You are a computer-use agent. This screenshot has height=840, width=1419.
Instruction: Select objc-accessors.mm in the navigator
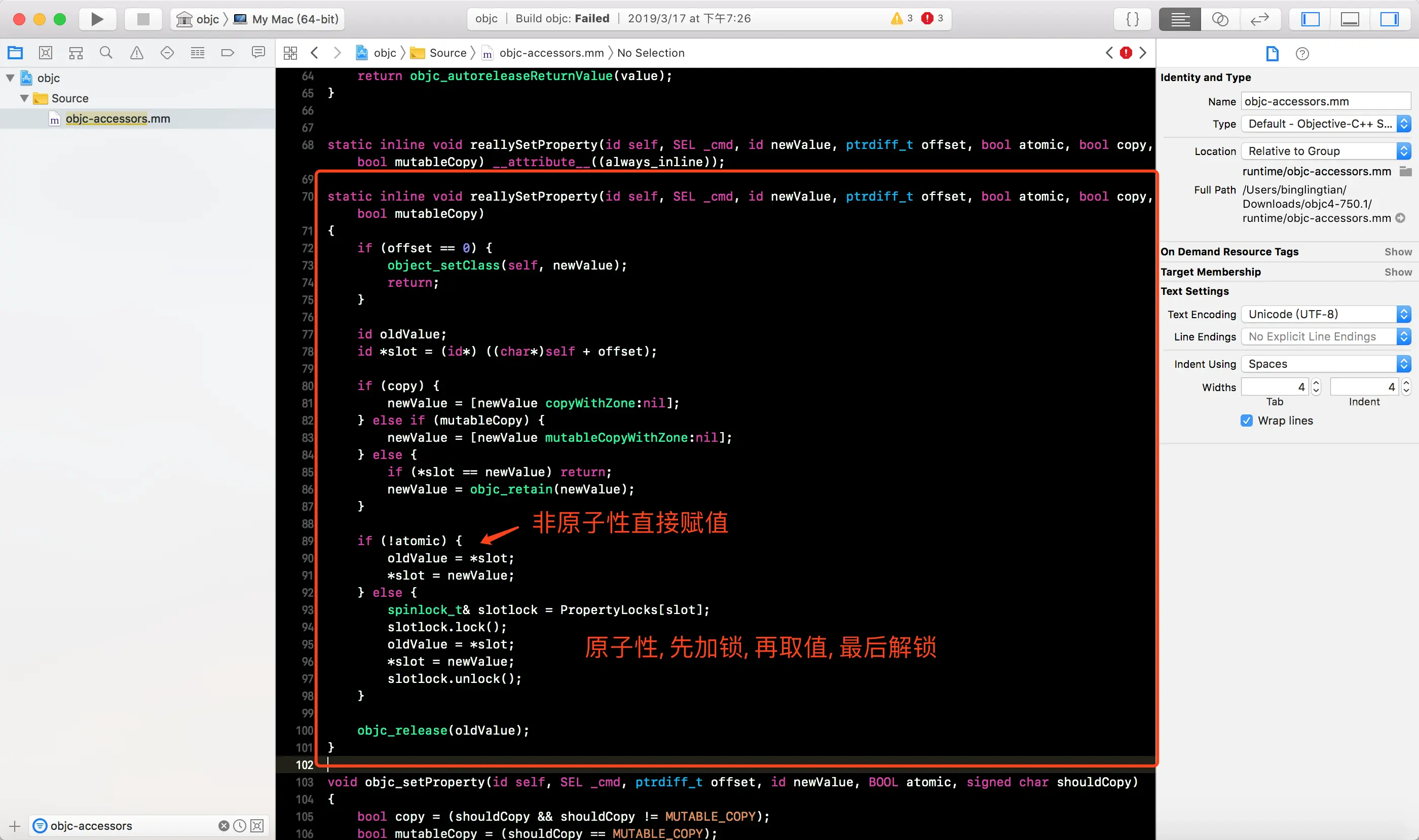pos(117,119)
